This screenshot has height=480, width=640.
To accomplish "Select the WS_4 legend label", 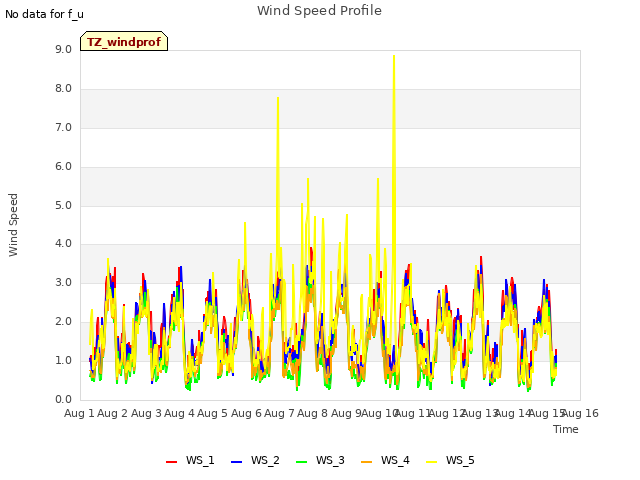I will pyautogui.click(x=395, y=460).
